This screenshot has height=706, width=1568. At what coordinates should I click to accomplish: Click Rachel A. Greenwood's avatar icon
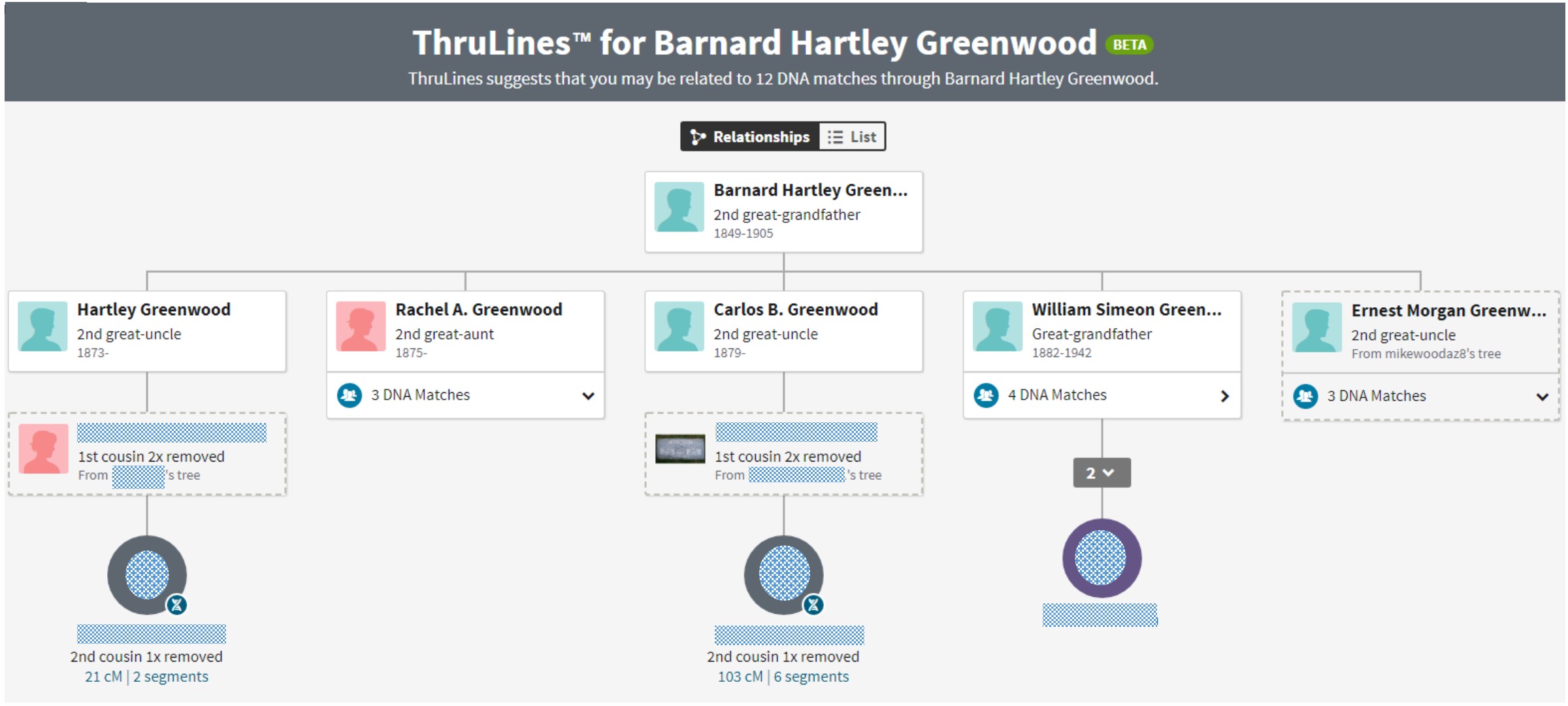(361, 326)
